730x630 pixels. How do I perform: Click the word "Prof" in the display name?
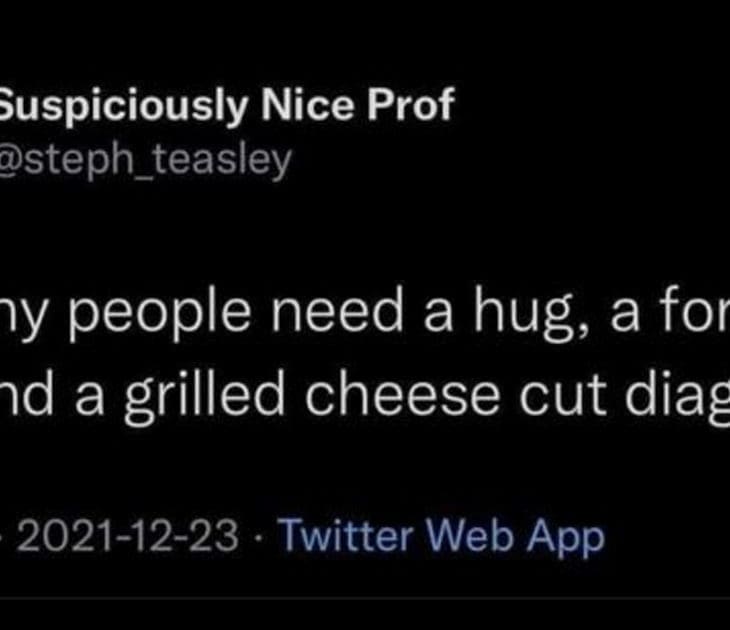tap(413, 107)
